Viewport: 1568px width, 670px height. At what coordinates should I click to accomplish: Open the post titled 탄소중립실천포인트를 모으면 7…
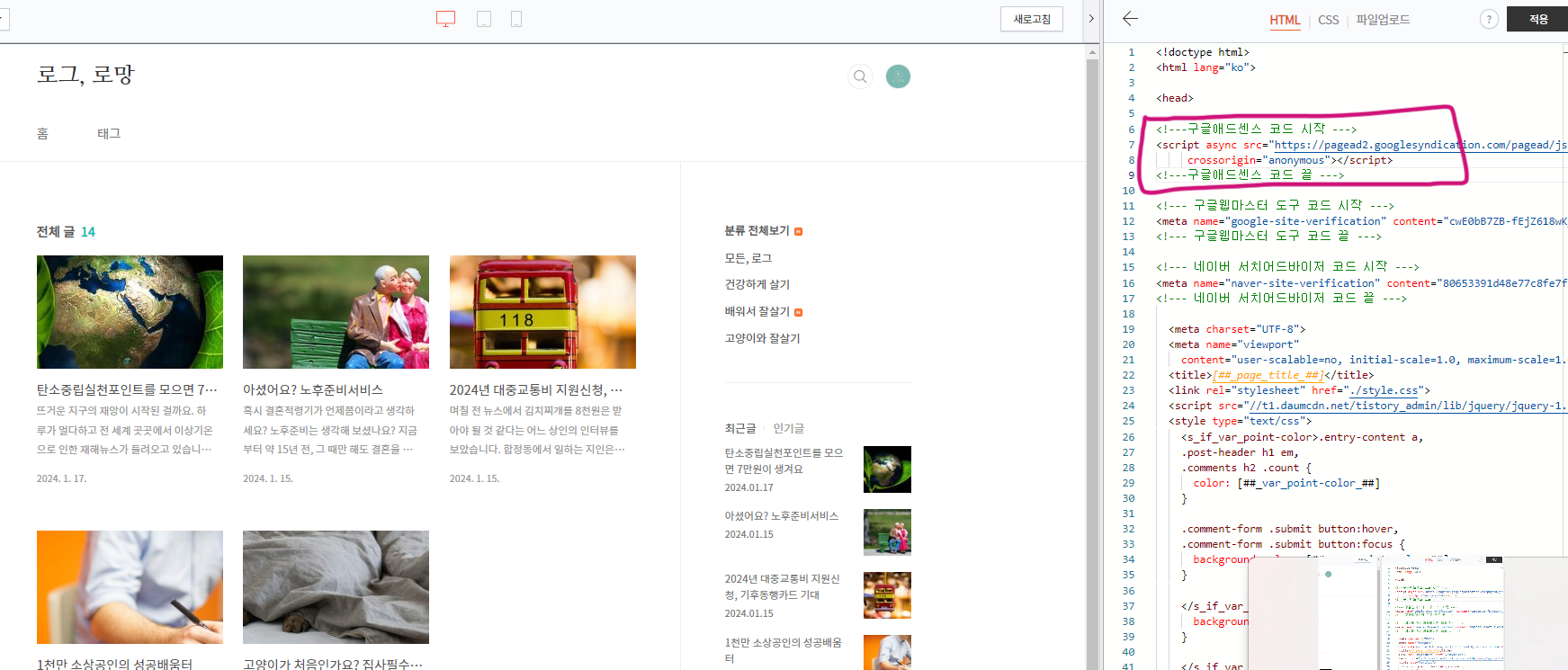[127, 389]
